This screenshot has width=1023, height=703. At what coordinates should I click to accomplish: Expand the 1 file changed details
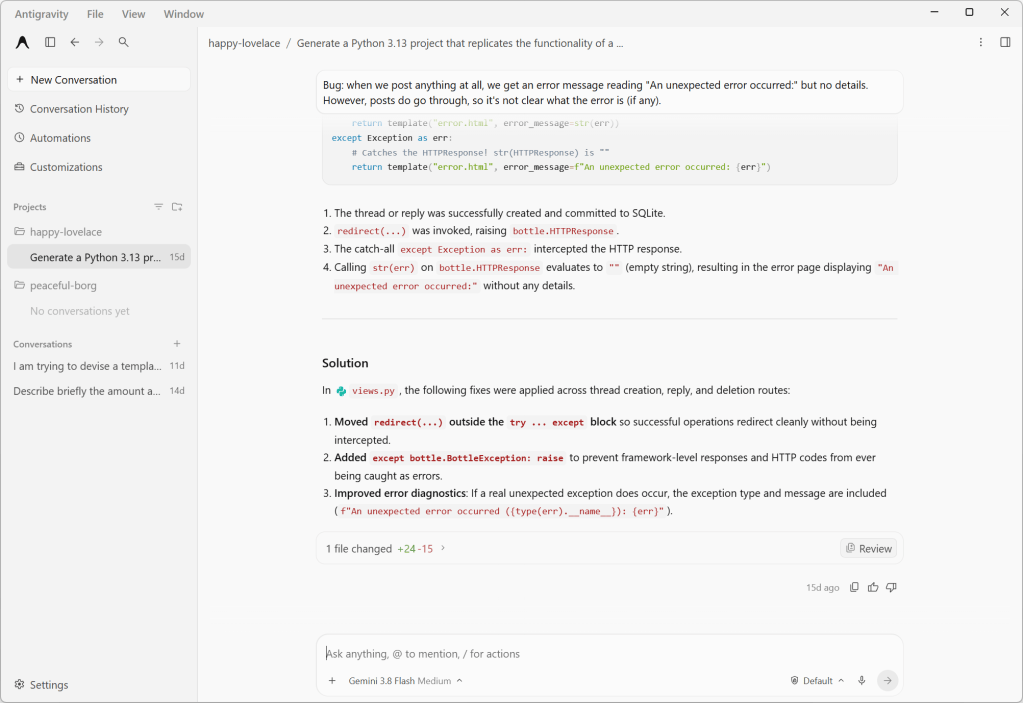385,548
